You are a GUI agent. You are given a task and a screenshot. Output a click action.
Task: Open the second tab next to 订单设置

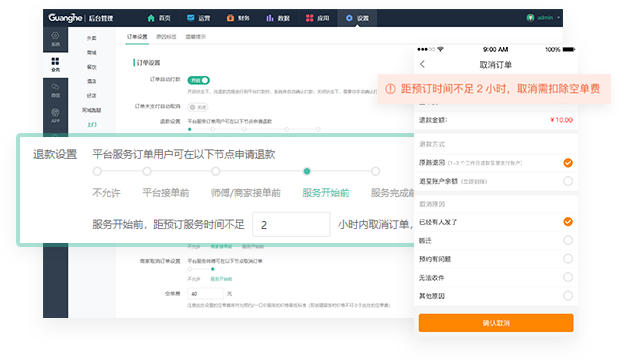(x=166, y=37)
